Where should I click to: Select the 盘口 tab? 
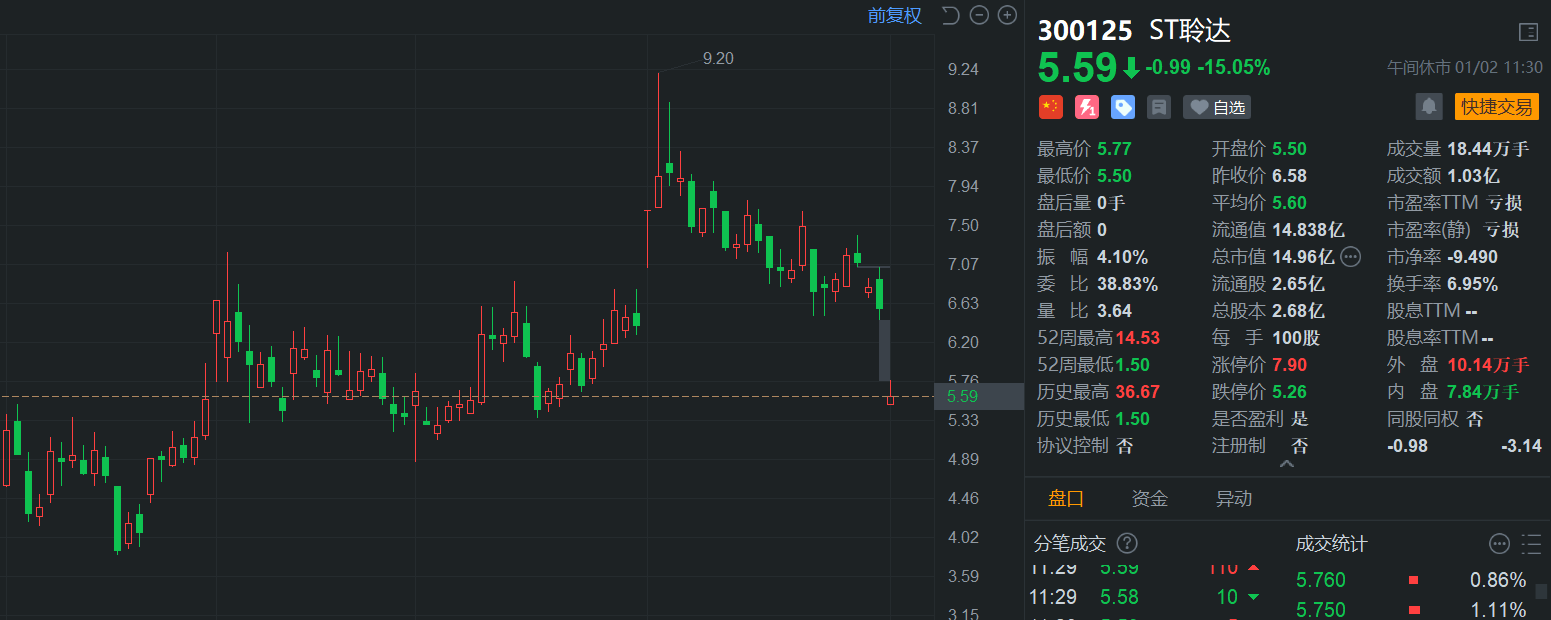pyautogui.click(x=1065, y=498)
